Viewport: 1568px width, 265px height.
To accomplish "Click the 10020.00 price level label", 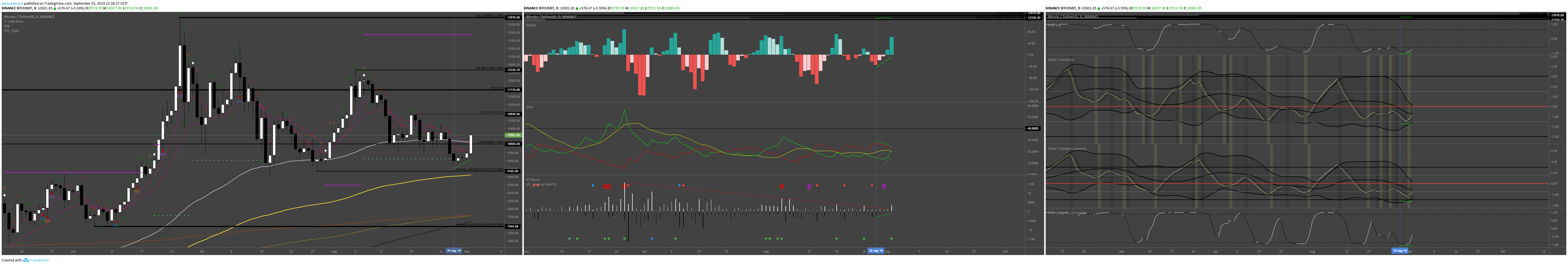I will pos(514,144).
